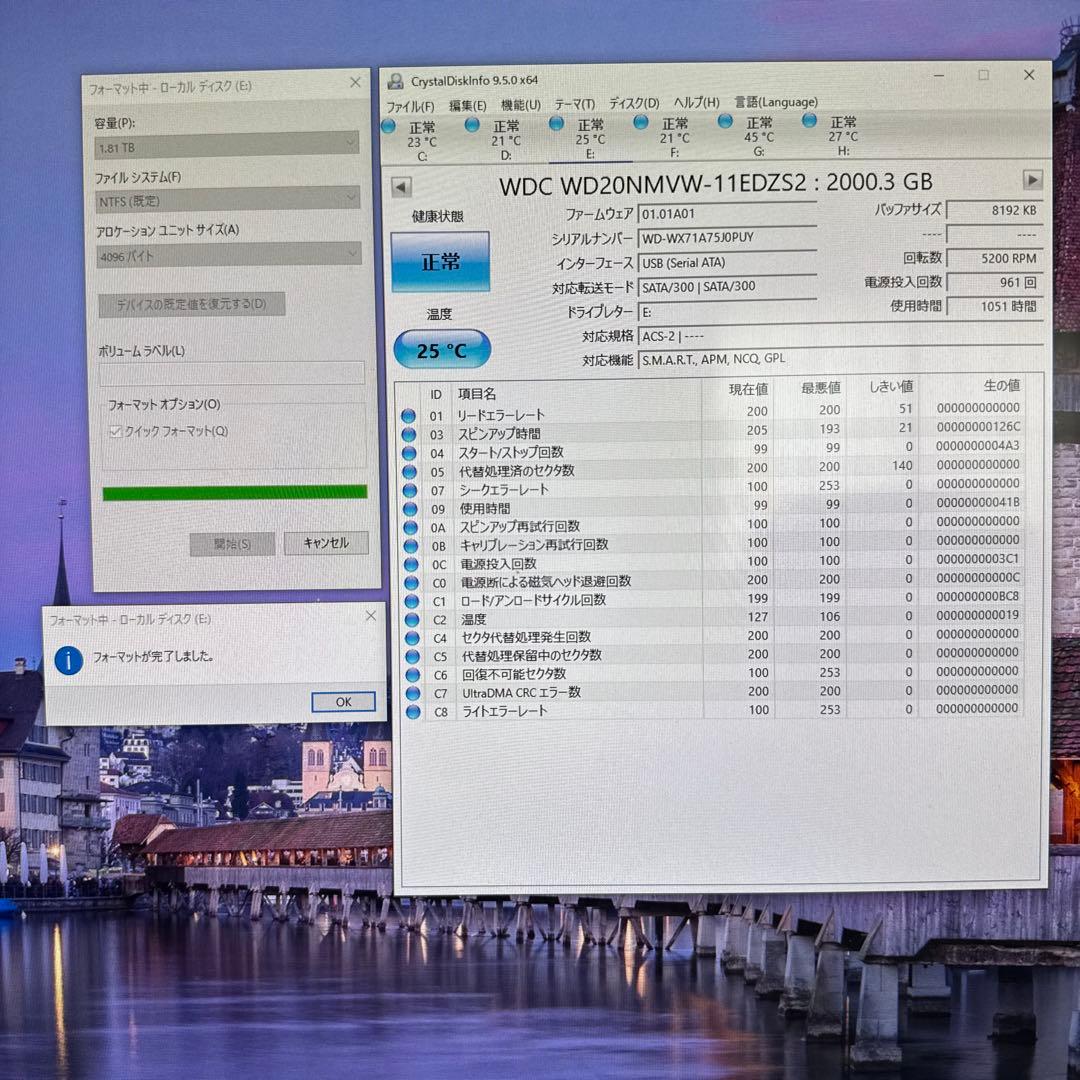The height and width of the screenshot is (1080, 1080).
Task: Click the serial number field WD-WX71A75J0PUY
Action: [x=727, y=238]
